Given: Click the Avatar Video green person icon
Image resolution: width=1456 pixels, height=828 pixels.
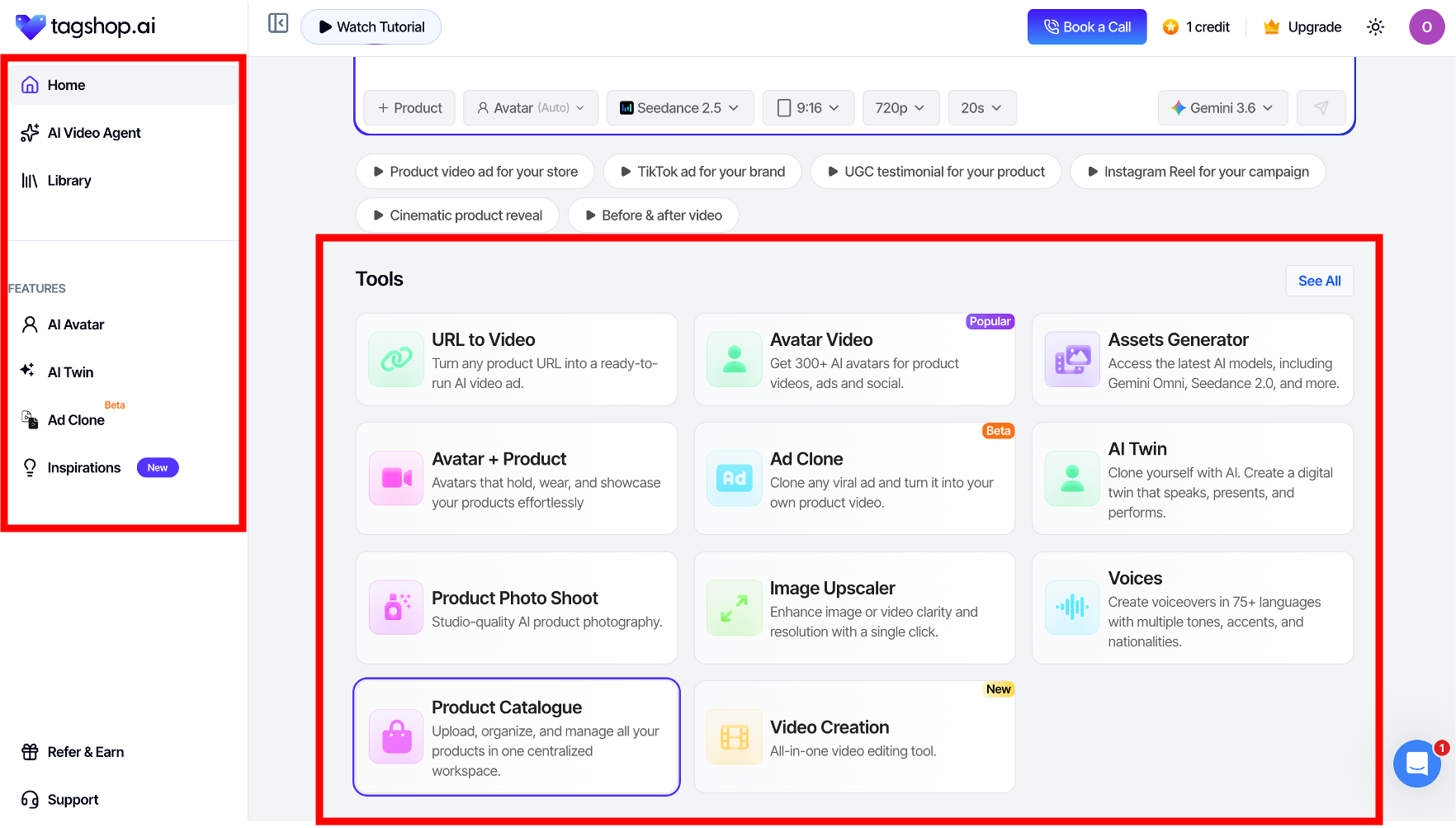Looking at the screenshot, I should click(x=735, y=359).
